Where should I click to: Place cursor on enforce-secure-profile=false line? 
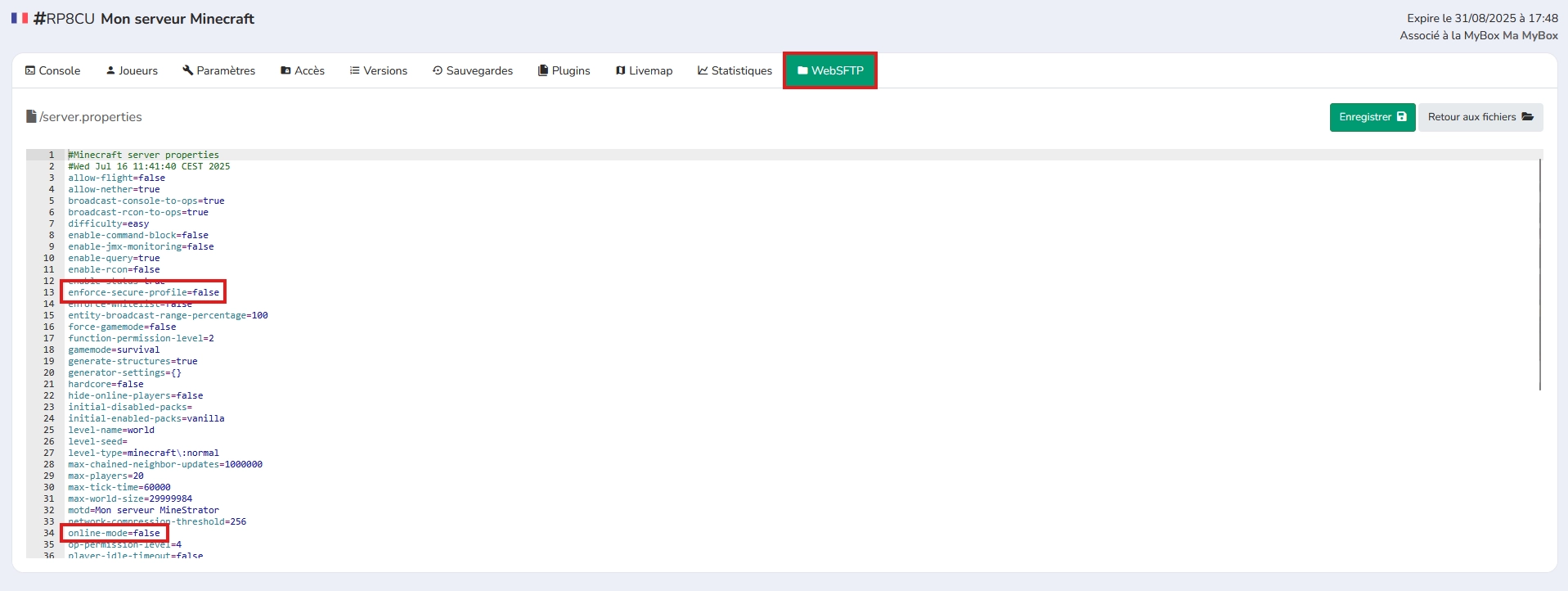point(143,292)
